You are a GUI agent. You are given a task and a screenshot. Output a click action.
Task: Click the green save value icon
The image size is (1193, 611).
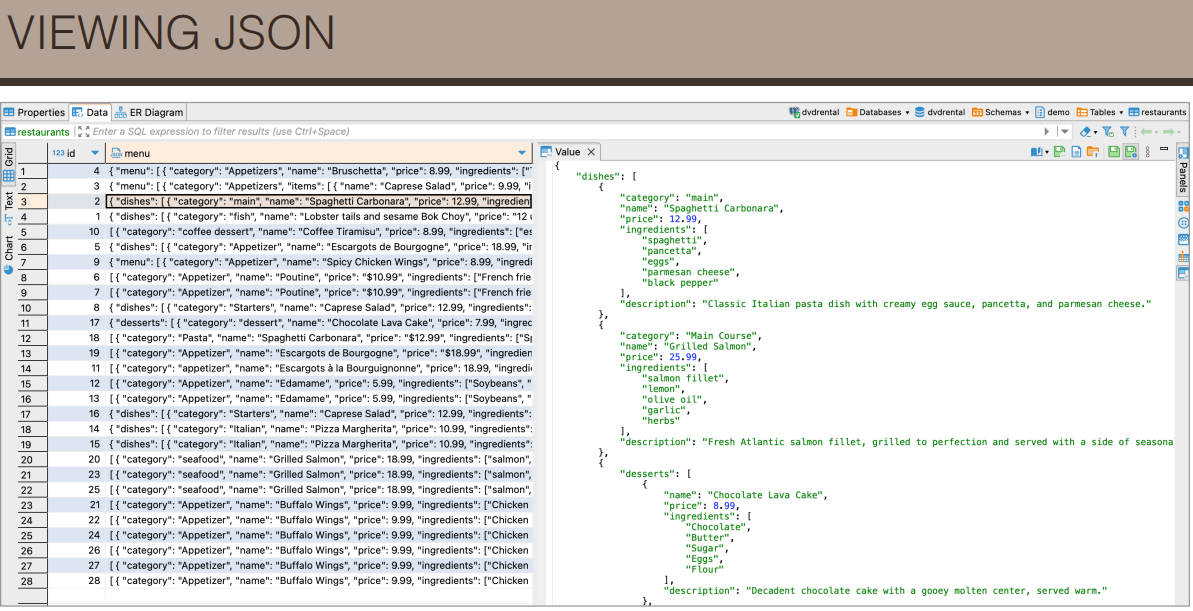point(1114,152)
